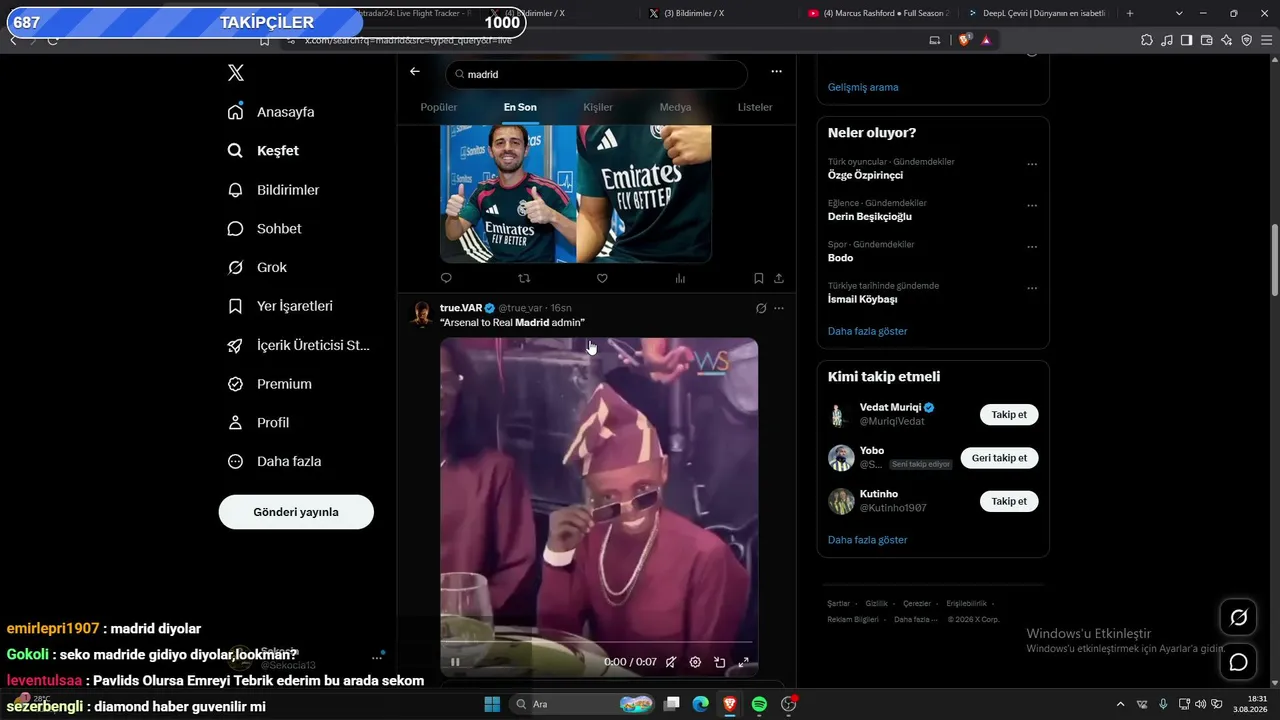This screenshot has height=720, width=1280.
Task: Open Spotify from the taskbar
Action: (759, 704)
